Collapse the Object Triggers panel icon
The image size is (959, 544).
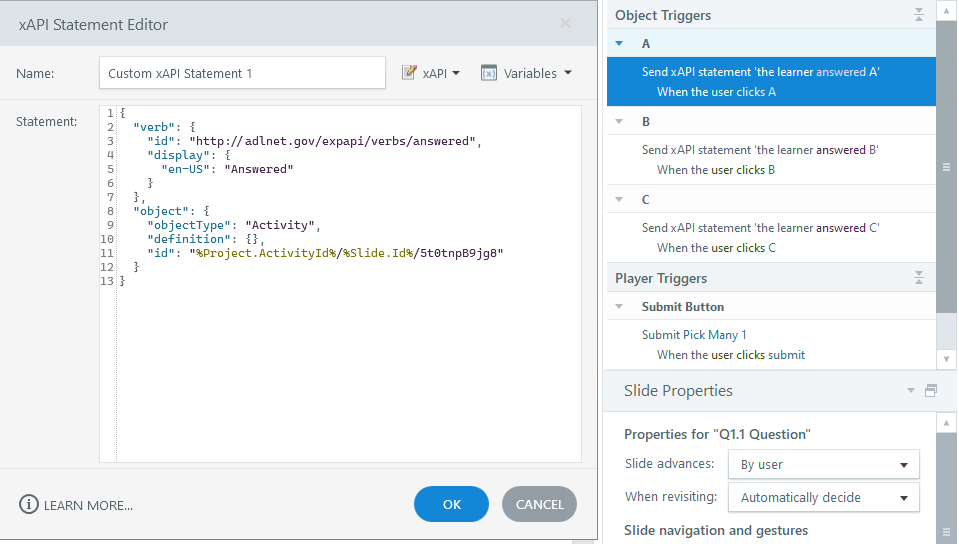coord(919,15)
